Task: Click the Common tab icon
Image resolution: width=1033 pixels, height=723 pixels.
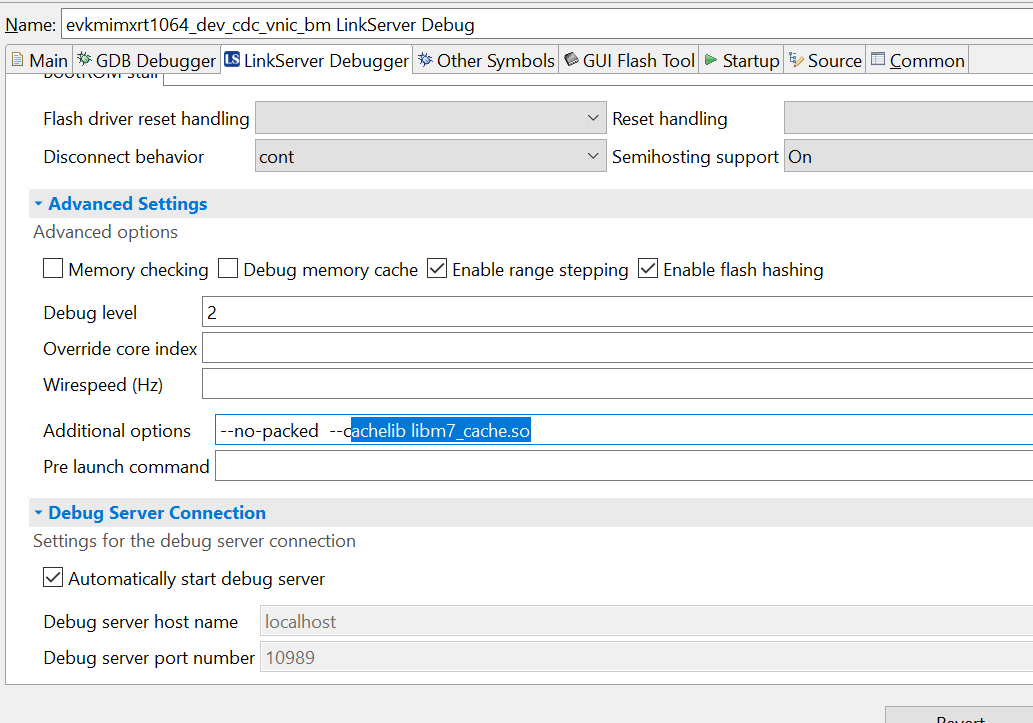Action: pyautogui.click(x=878, y=60)
